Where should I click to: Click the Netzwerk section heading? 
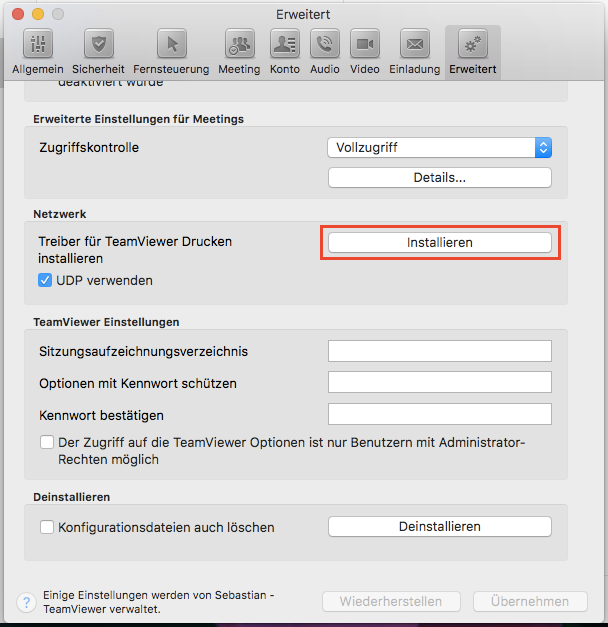[60, 214]
